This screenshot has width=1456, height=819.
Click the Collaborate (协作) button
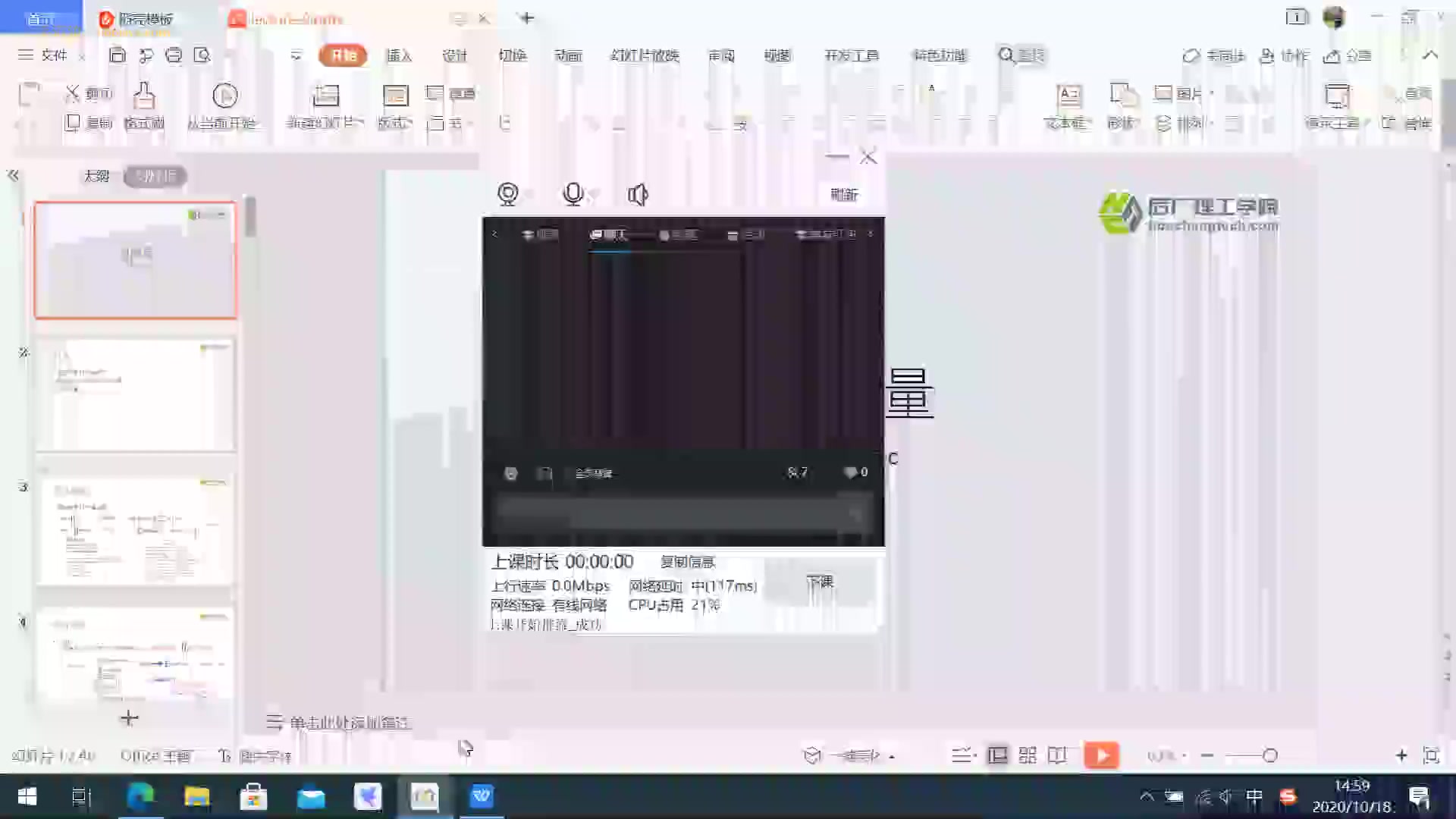[x=1284, y=55]
